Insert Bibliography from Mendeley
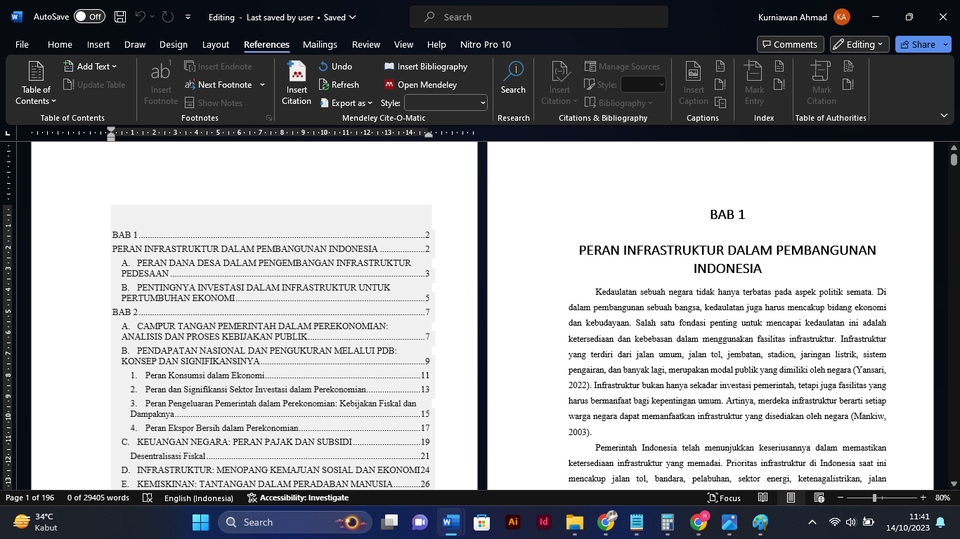 tap(426, 66)
